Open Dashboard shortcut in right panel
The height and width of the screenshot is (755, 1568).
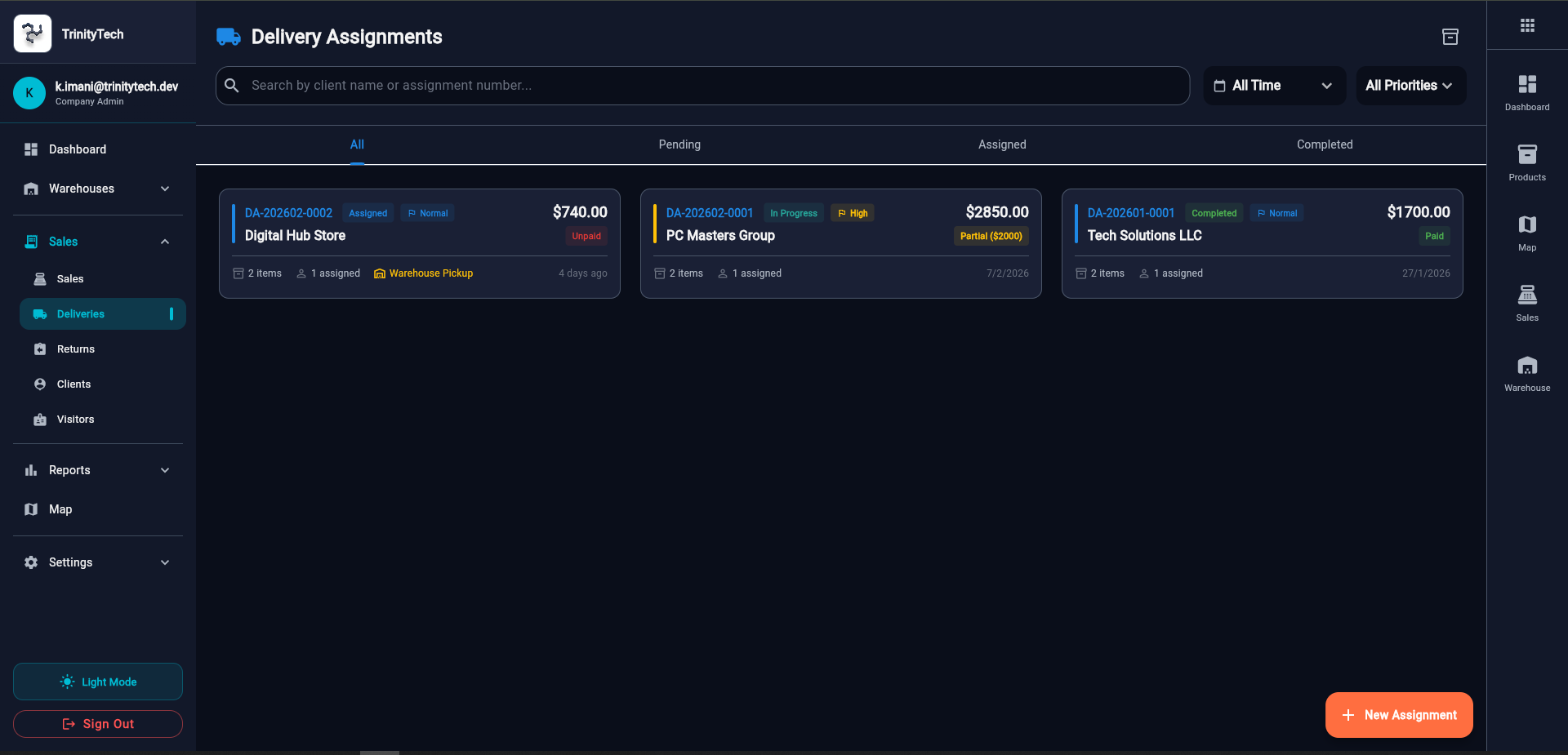[1527, 92]
